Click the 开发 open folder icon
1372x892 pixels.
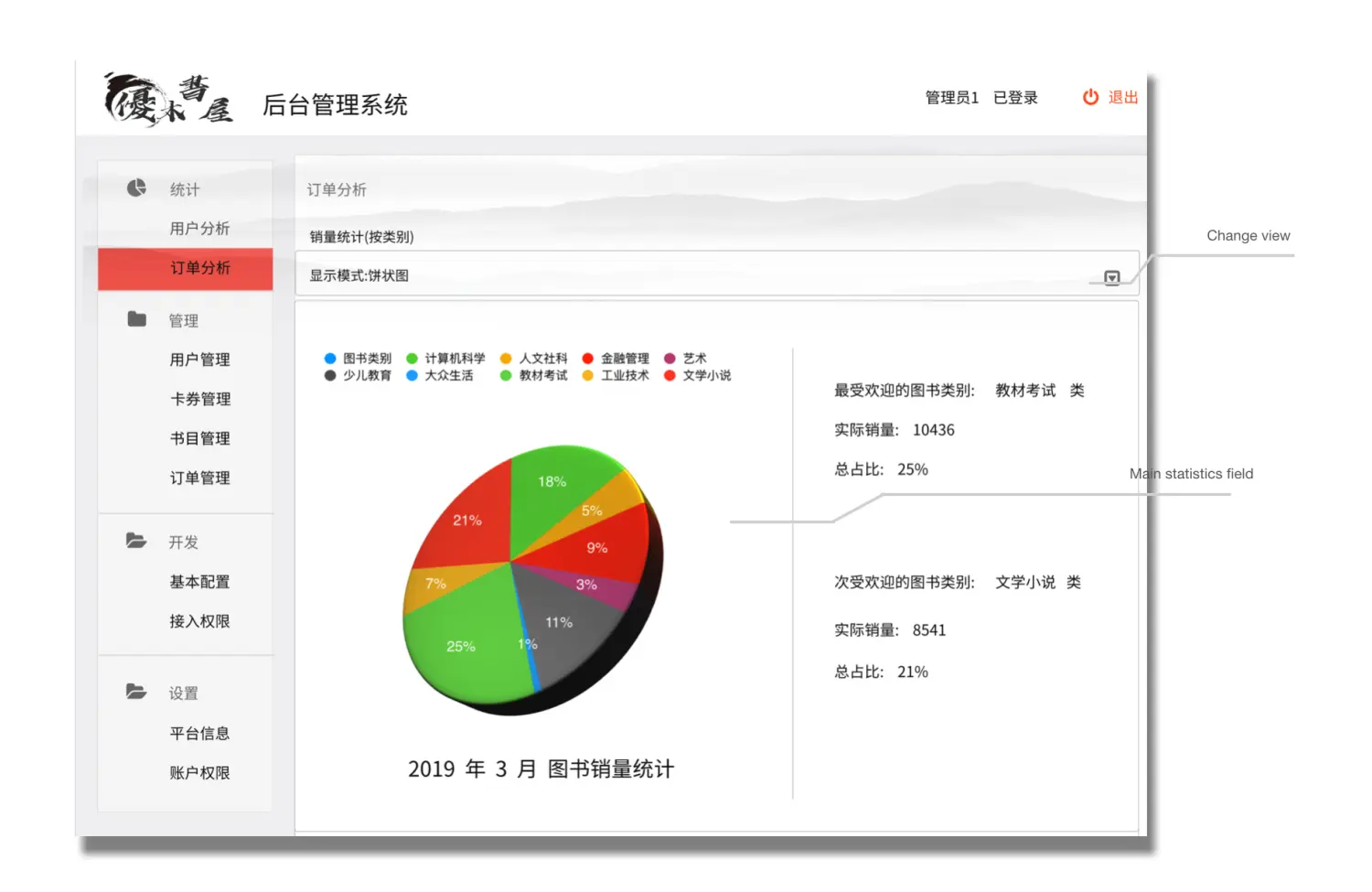tap(136, 541)
